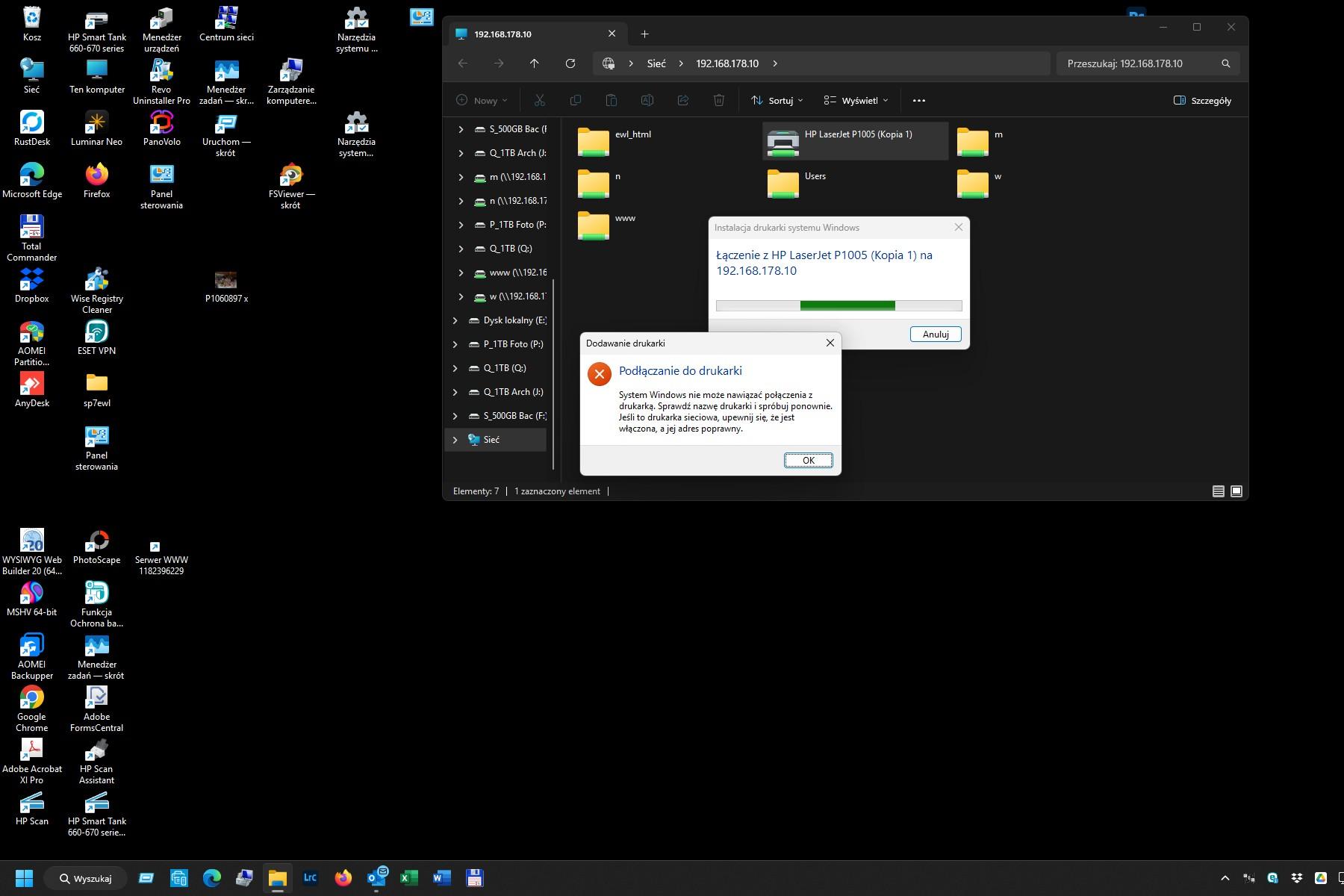Open Kosz recycle bin on desktop
This screenshot has width=1344, height=896.
(x=32, y=24)
